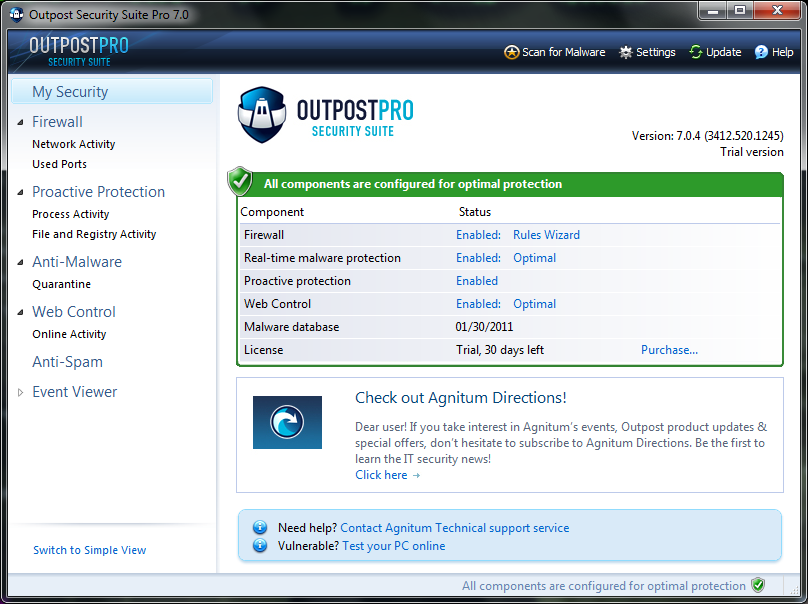Open Anti-Malware section
The height and width of the screenshot is (604, 808).
77,262
